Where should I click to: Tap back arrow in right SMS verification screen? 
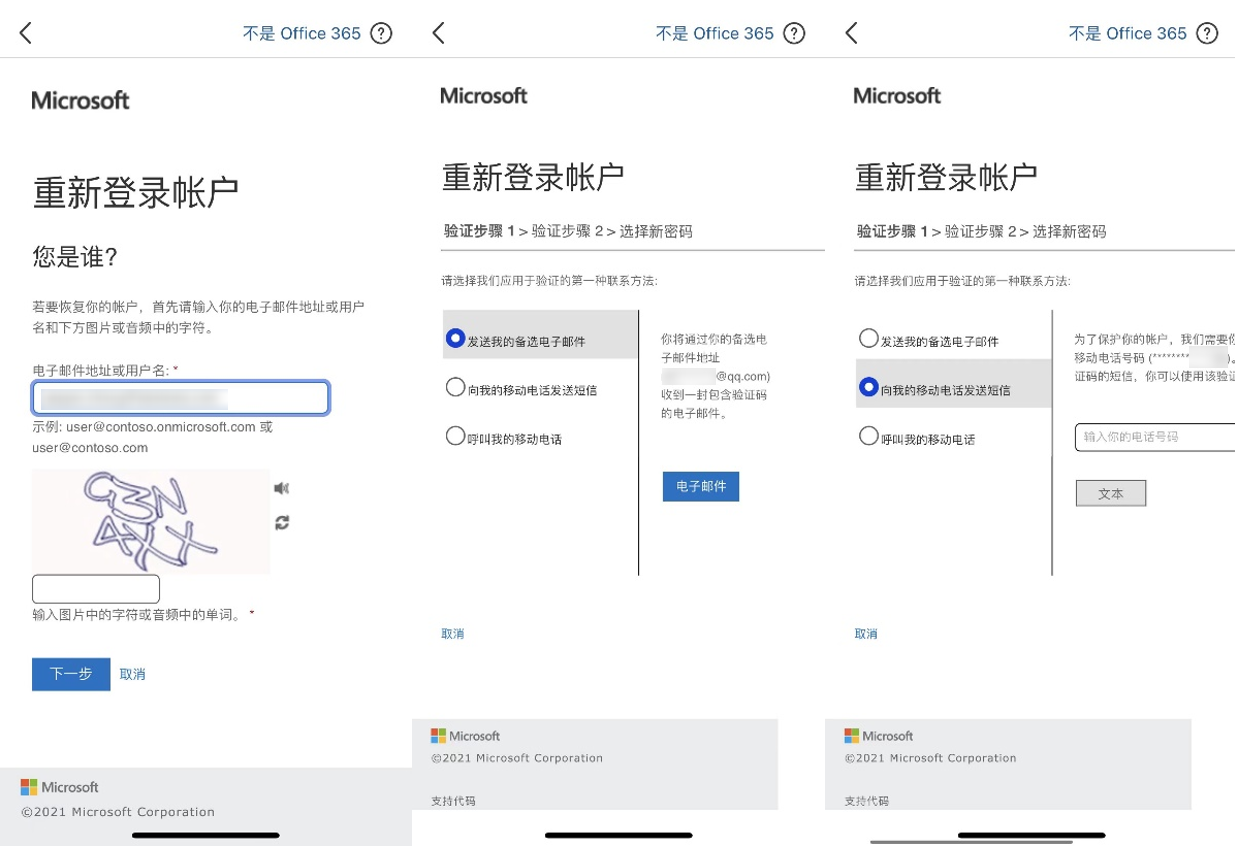click(851, 33)
